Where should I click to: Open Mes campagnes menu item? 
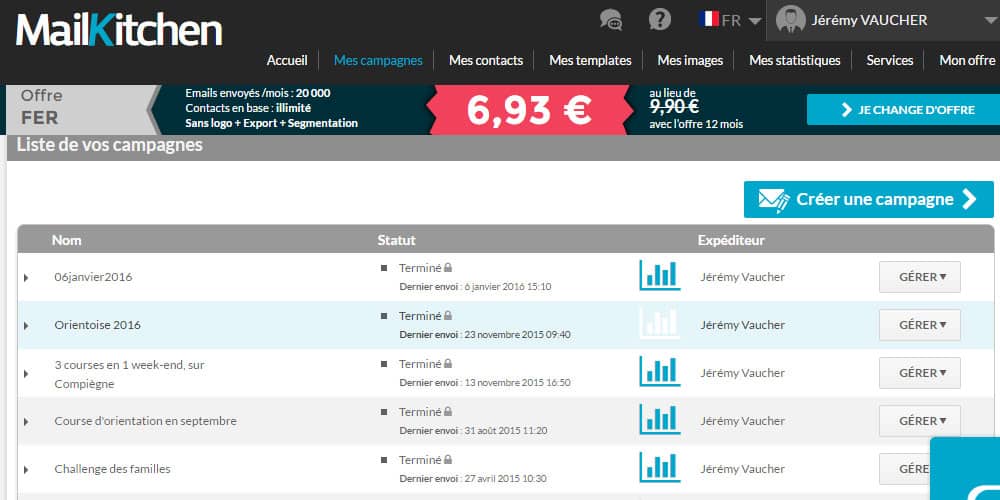[378, 61]
